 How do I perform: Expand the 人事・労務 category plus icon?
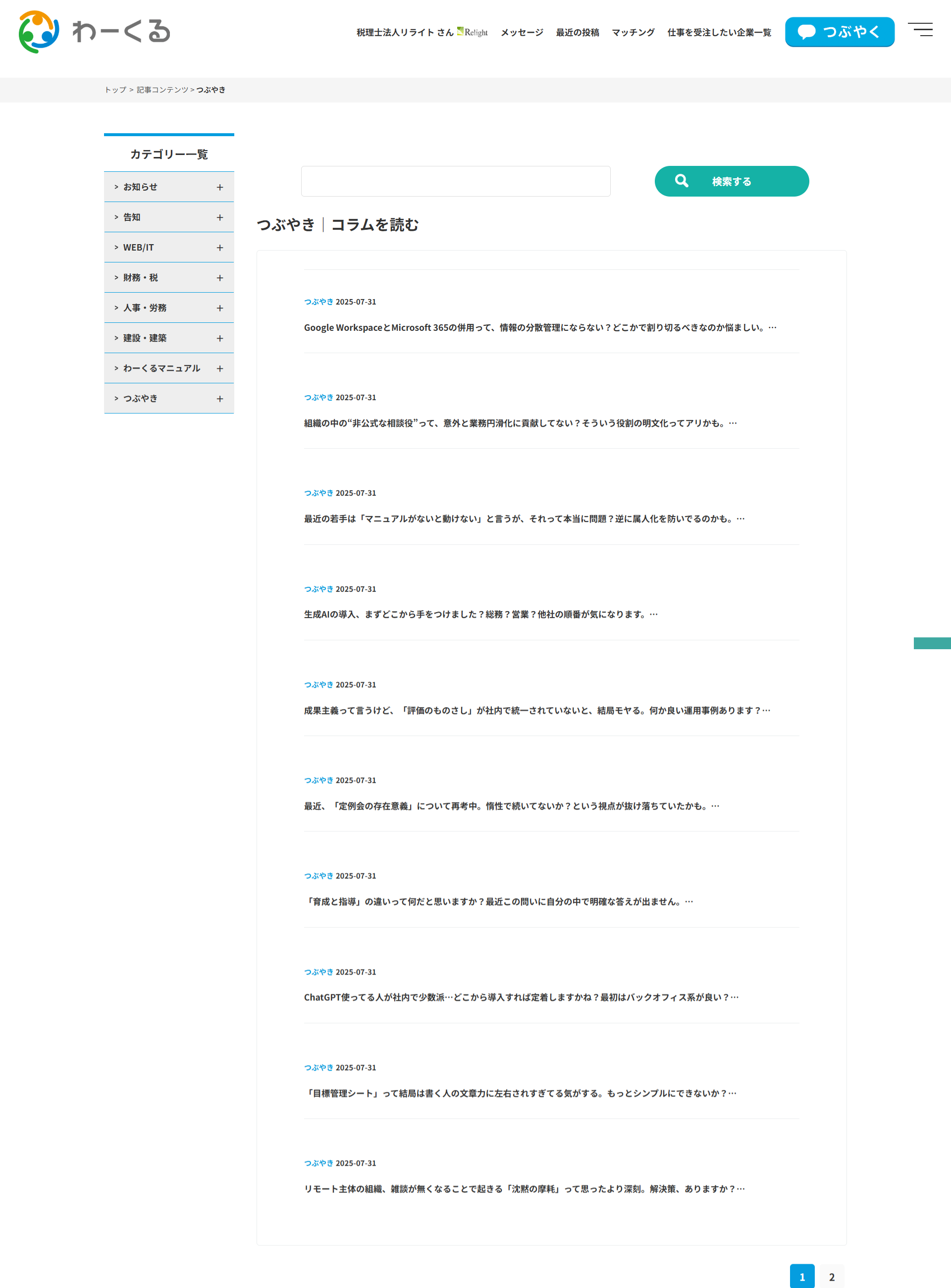(220, 308)
